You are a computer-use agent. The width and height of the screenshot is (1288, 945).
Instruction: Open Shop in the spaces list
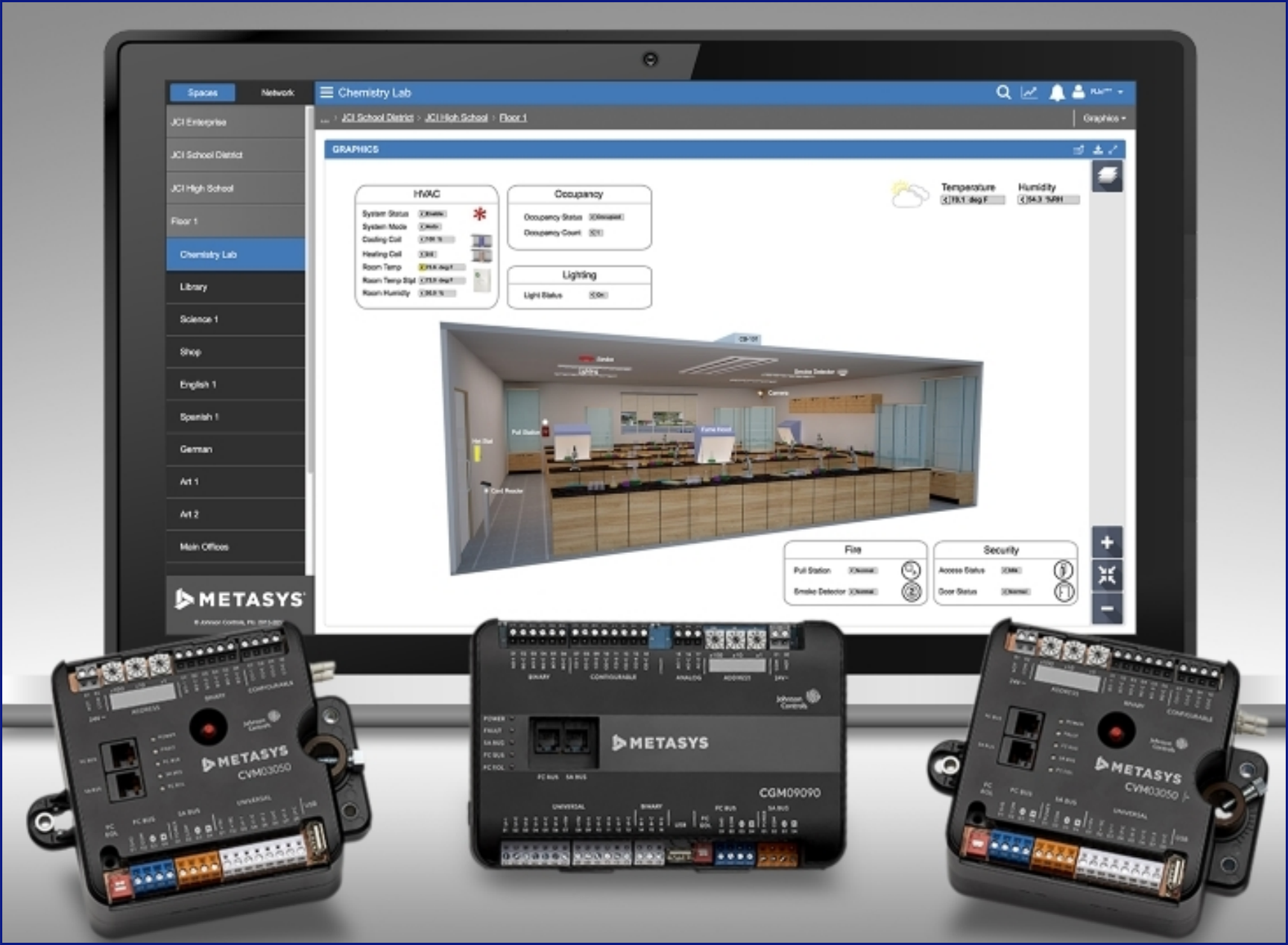(236, 352)
